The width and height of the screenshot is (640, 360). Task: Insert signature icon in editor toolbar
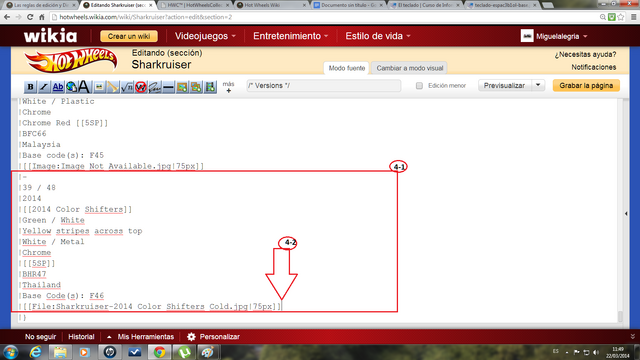click(155, 87)
